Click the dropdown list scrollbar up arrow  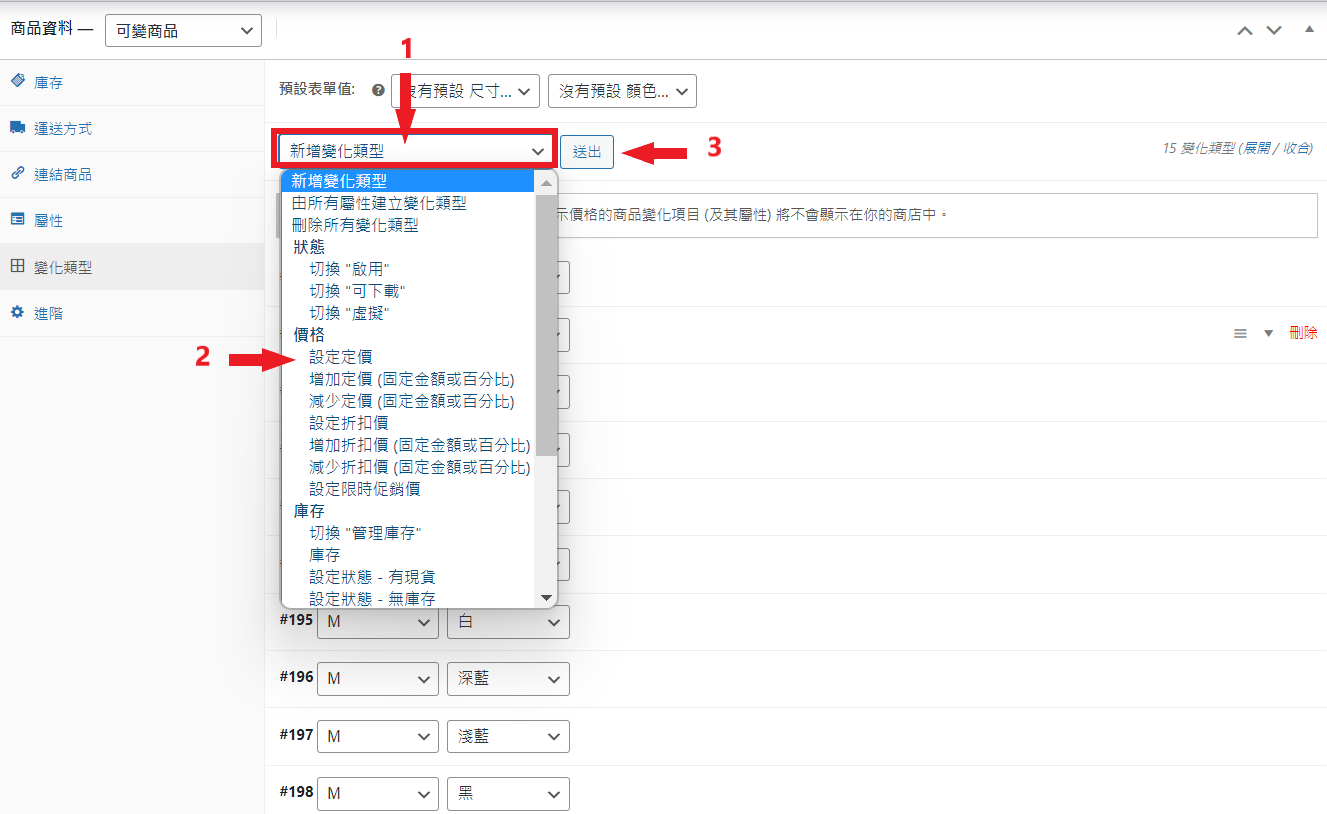point(546,183)
